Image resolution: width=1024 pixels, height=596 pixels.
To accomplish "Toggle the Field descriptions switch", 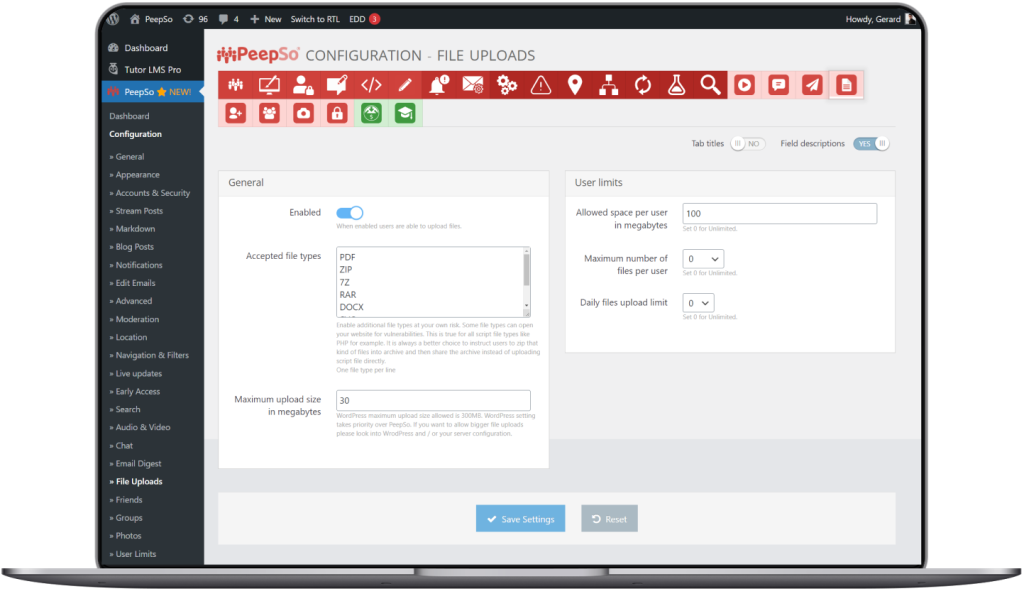I will click(x=871, y=144).
